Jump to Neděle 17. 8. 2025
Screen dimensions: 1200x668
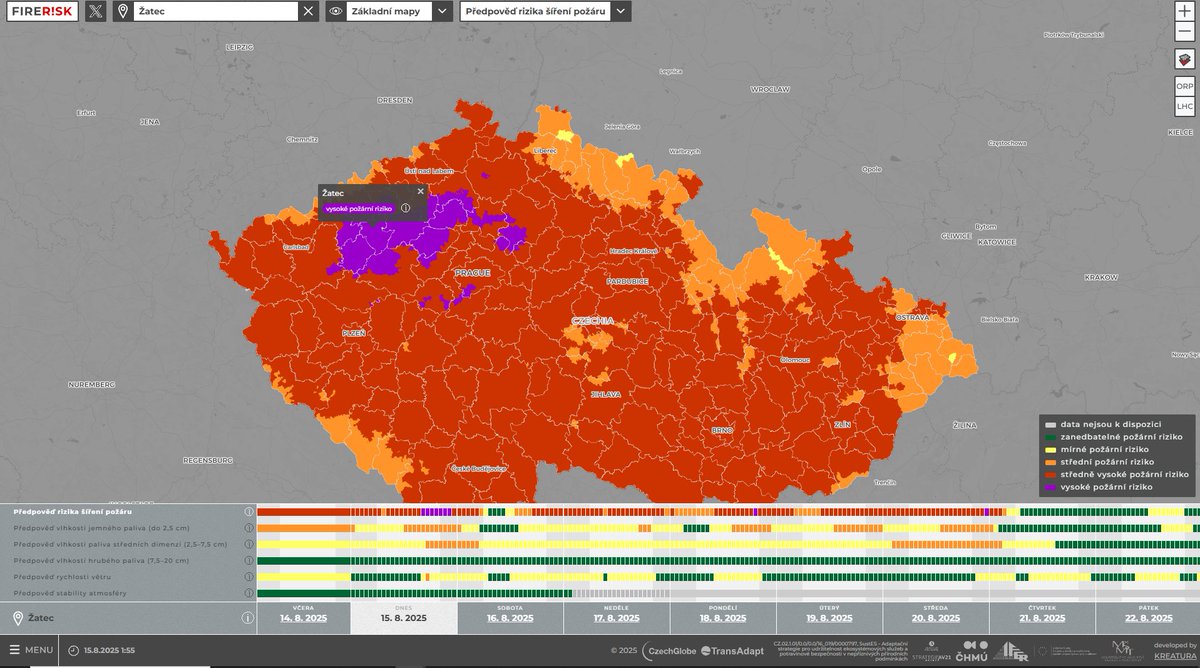616,617
